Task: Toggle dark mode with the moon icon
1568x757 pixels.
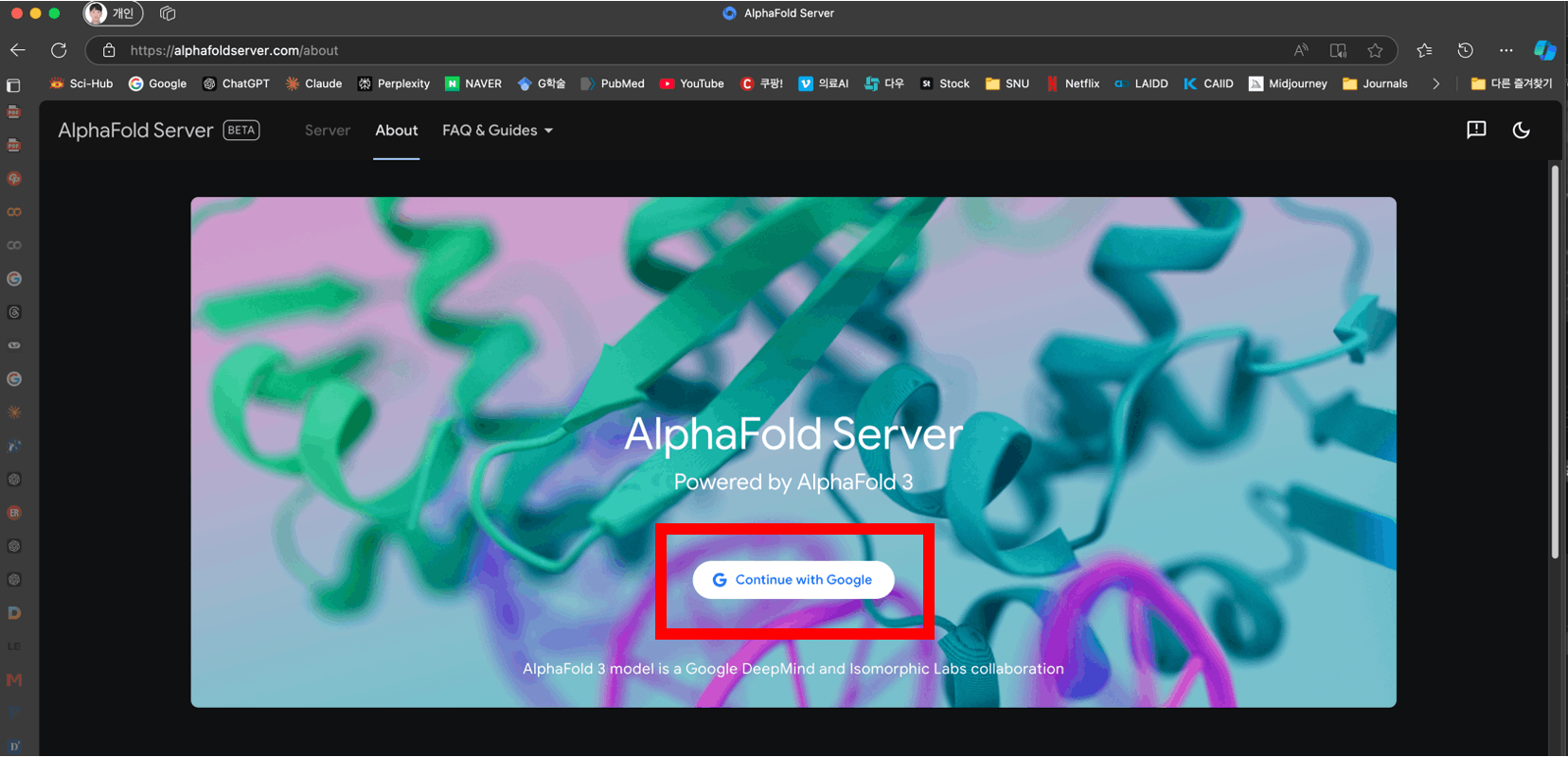Action: point(1522,131)
